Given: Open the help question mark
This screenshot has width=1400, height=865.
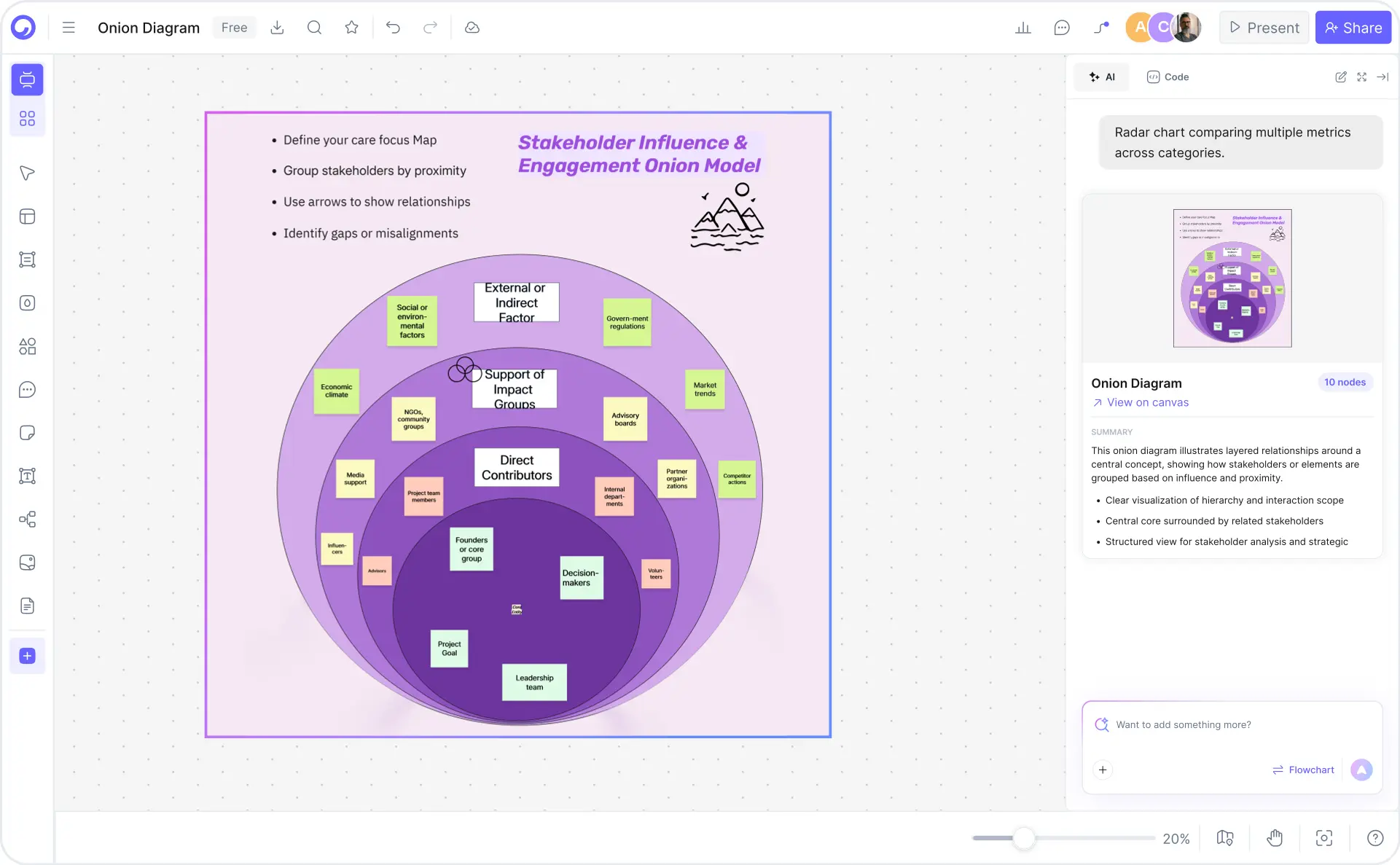Looking at the screenshot, I should 1375,838.
